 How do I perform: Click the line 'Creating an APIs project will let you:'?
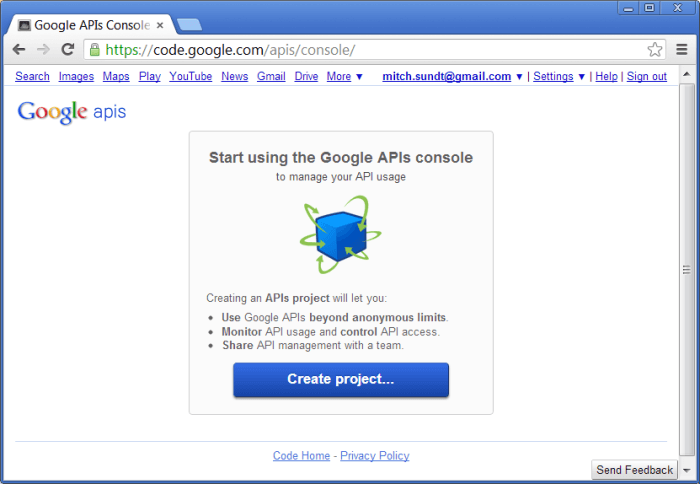click(x=296, y=298)
